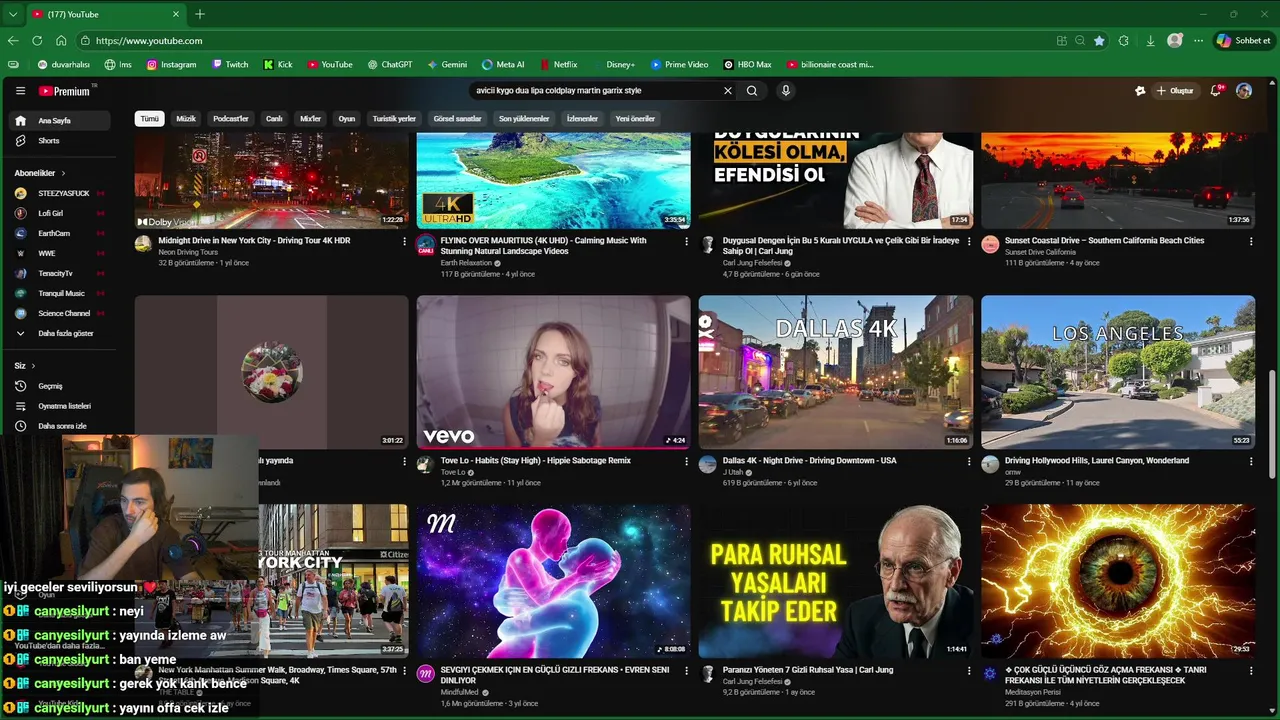Open the browser downloads icon
The height and width of the screenshot is (720, 1280).
tap(1150, 41)
